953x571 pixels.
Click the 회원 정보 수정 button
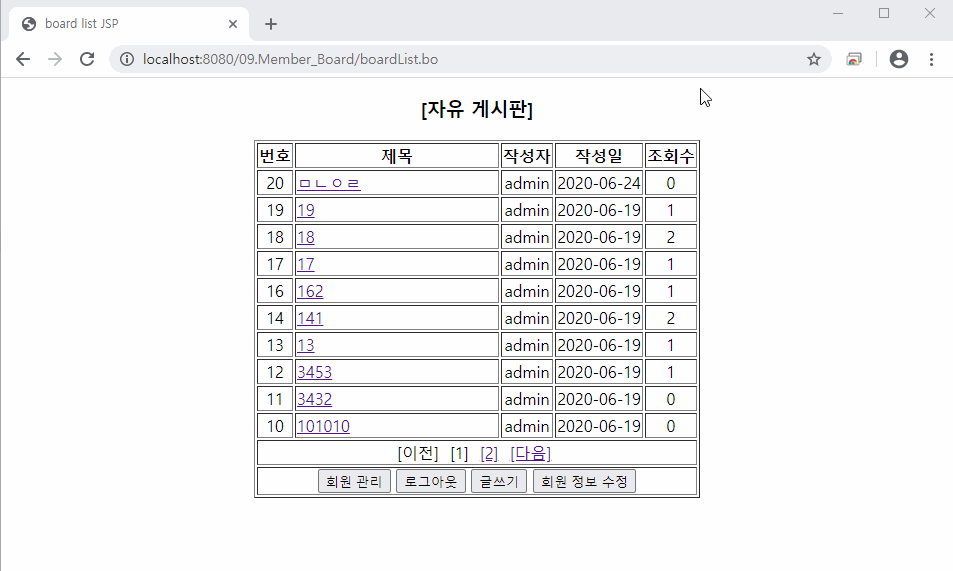[584, 481]
